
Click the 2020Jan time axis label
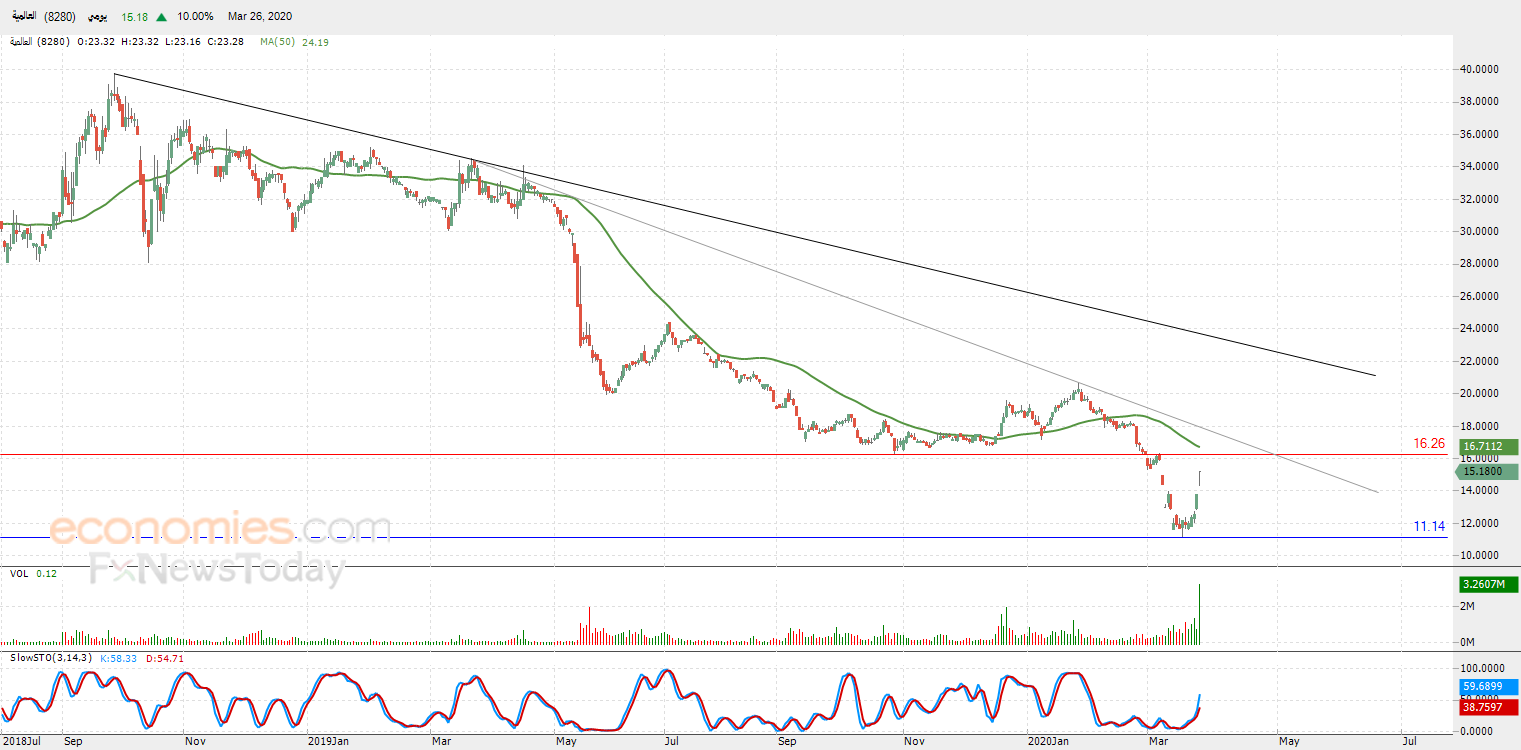click(1049, 742)
